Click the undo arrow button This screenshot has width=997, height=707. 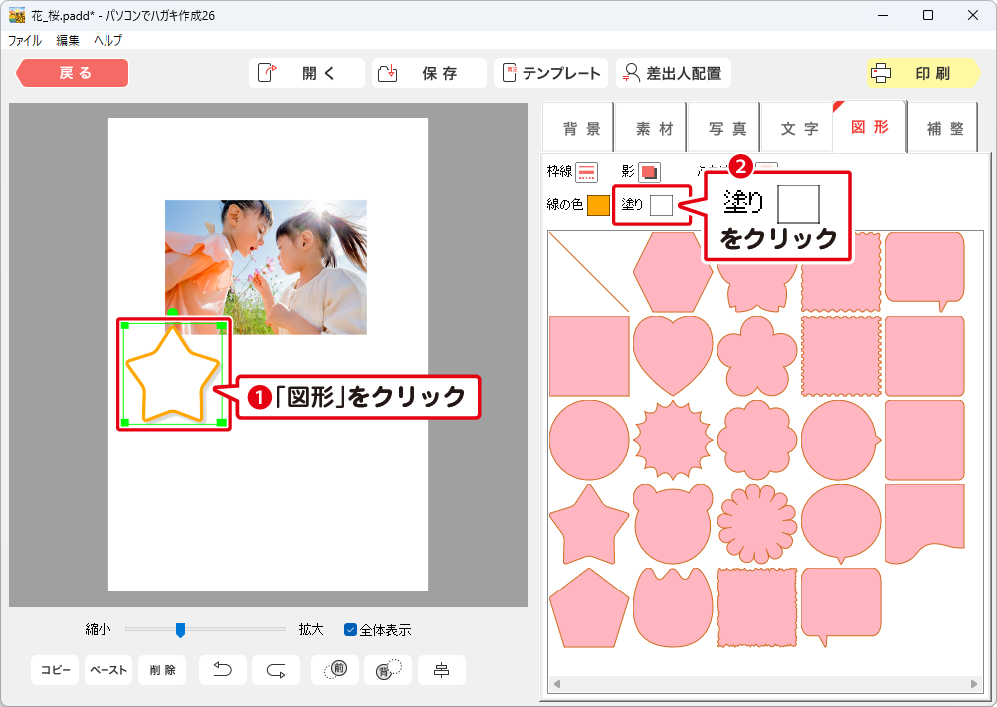223,670
